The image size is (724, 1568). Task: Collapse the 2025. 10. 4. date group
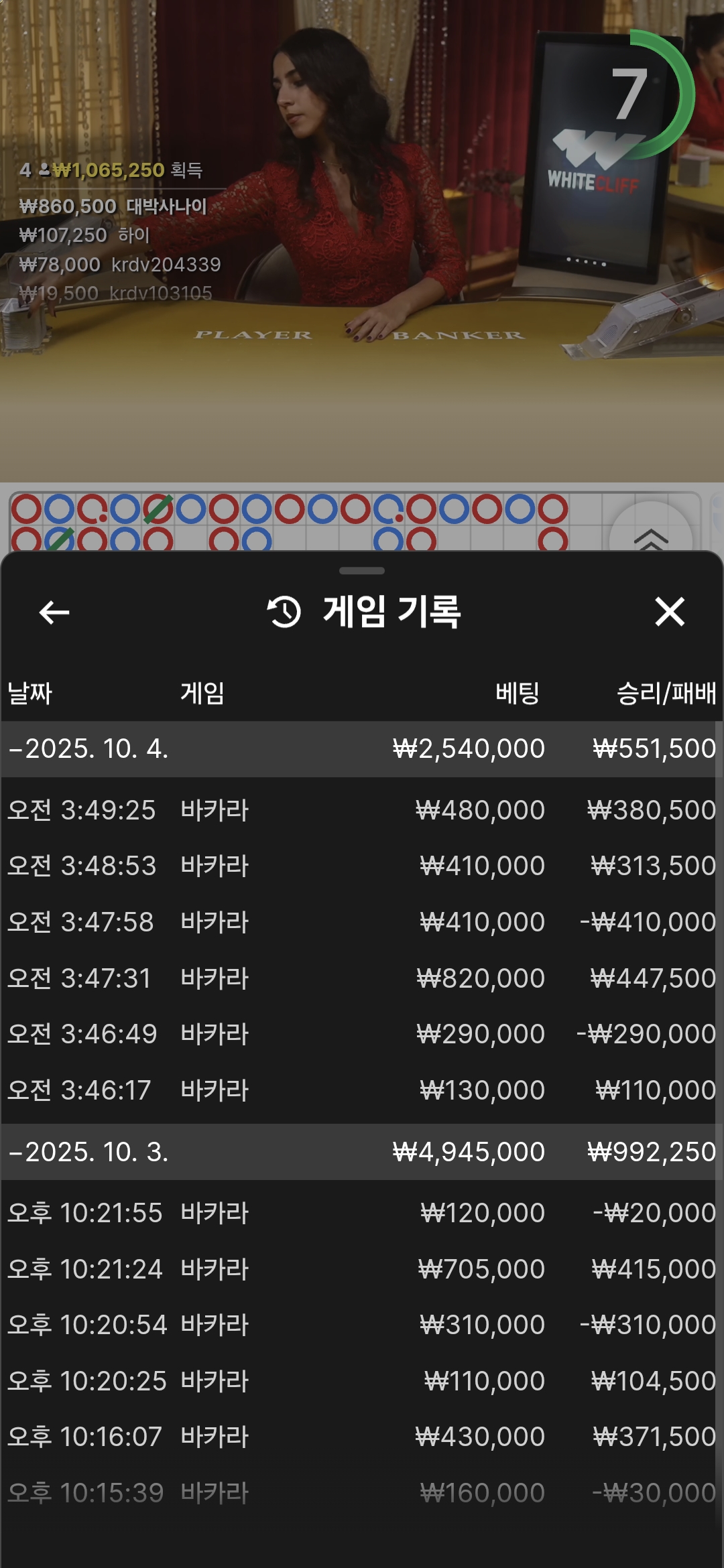click(x=88, y=748)
